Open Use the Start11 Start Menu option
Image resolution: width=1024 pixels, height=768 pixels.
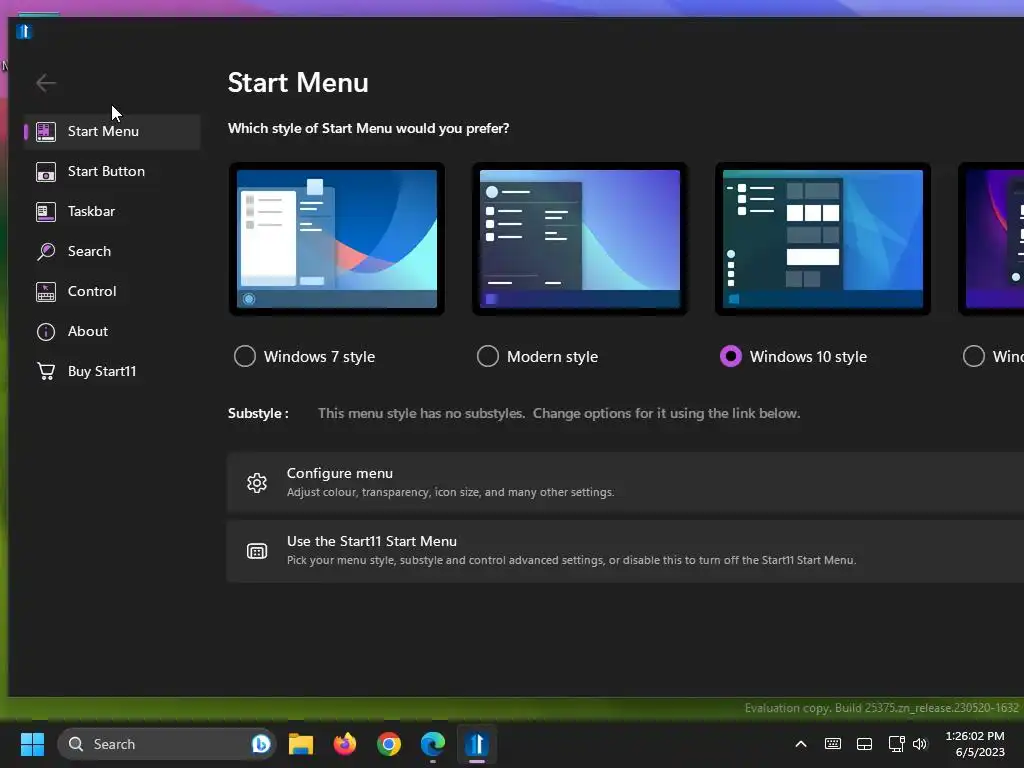coord(625,551)
